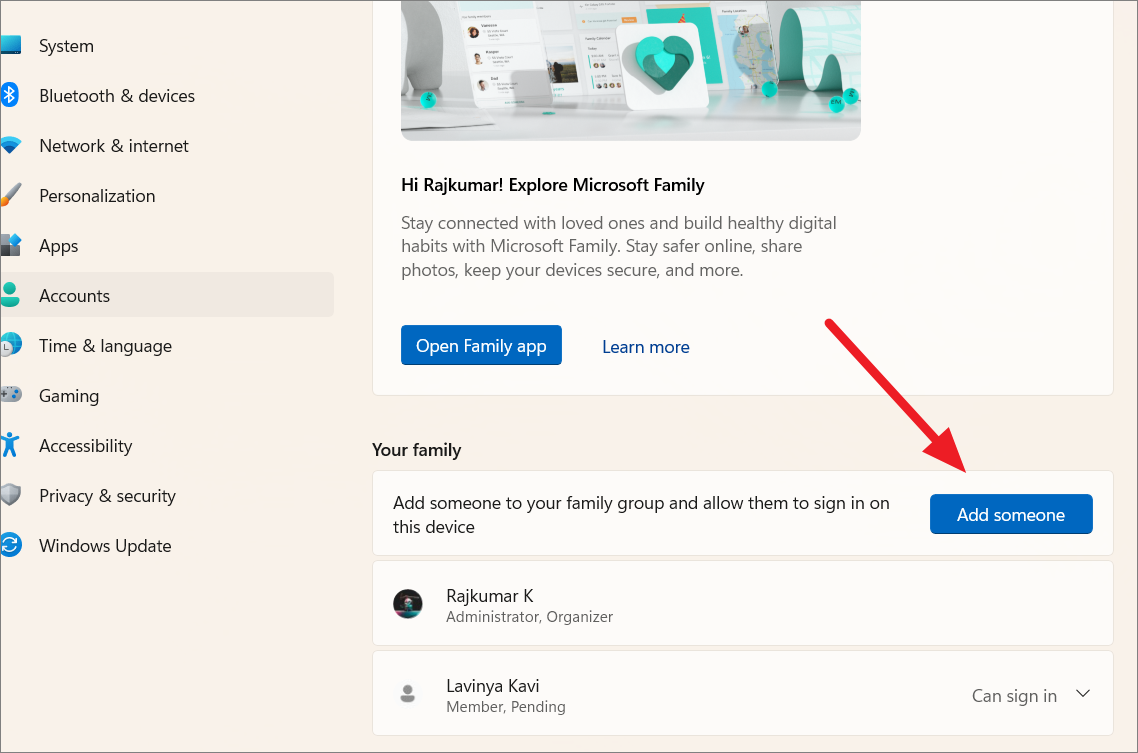
Task: Click the Network & internet Wi-Fi icon
Action: pos(10,146)
